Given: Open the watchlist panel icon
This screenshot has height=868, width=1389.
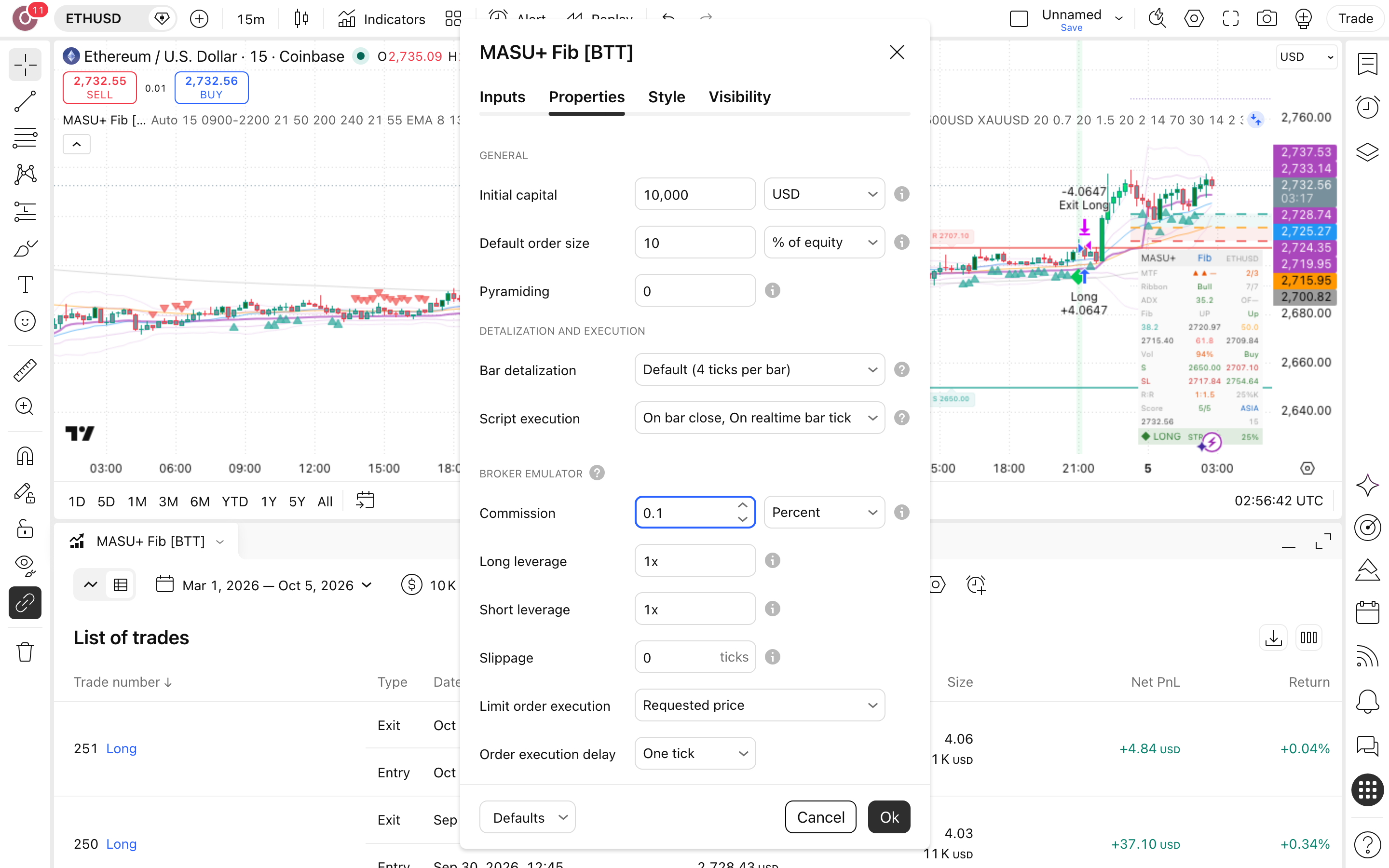Looking at the screenshot, I should [x=1367, y=64].
